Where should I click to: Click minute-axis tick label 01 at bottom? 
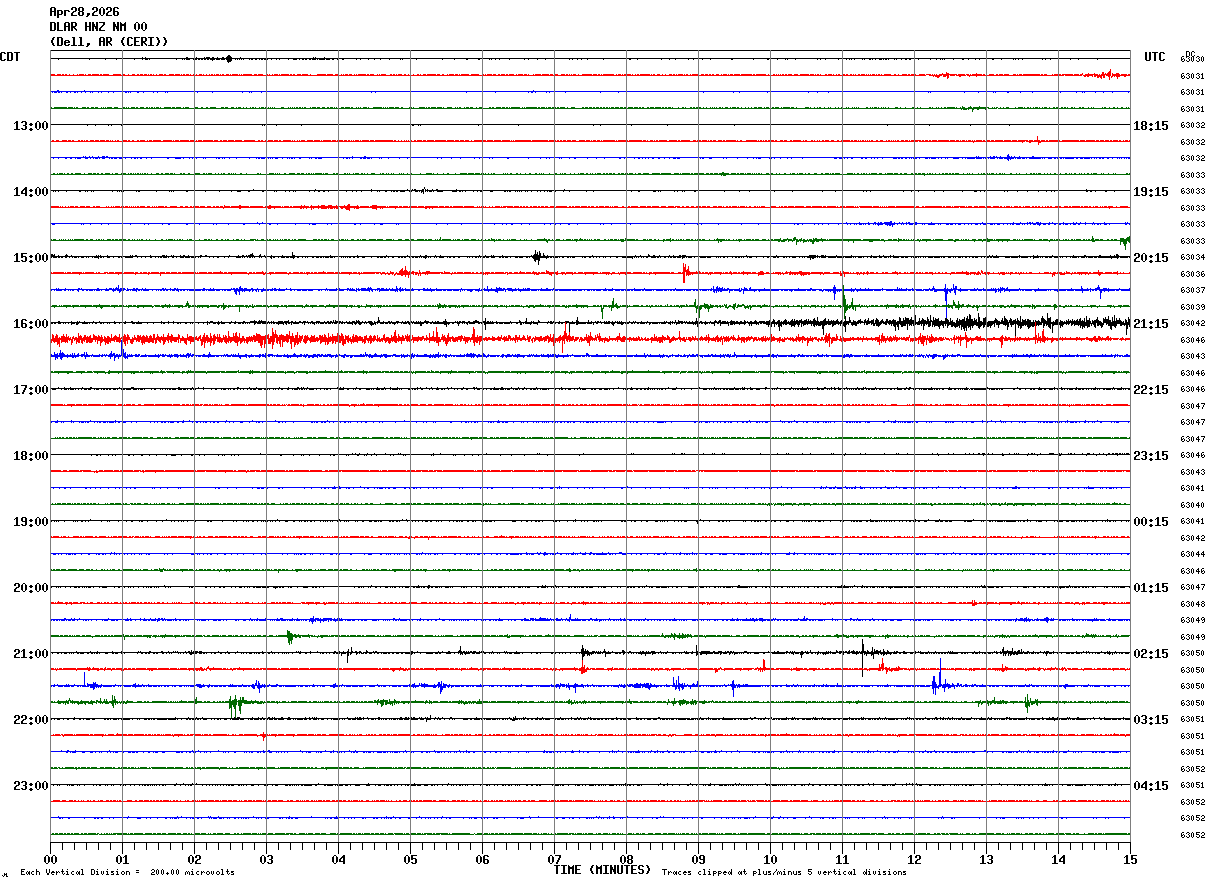(x=122, y=859)
